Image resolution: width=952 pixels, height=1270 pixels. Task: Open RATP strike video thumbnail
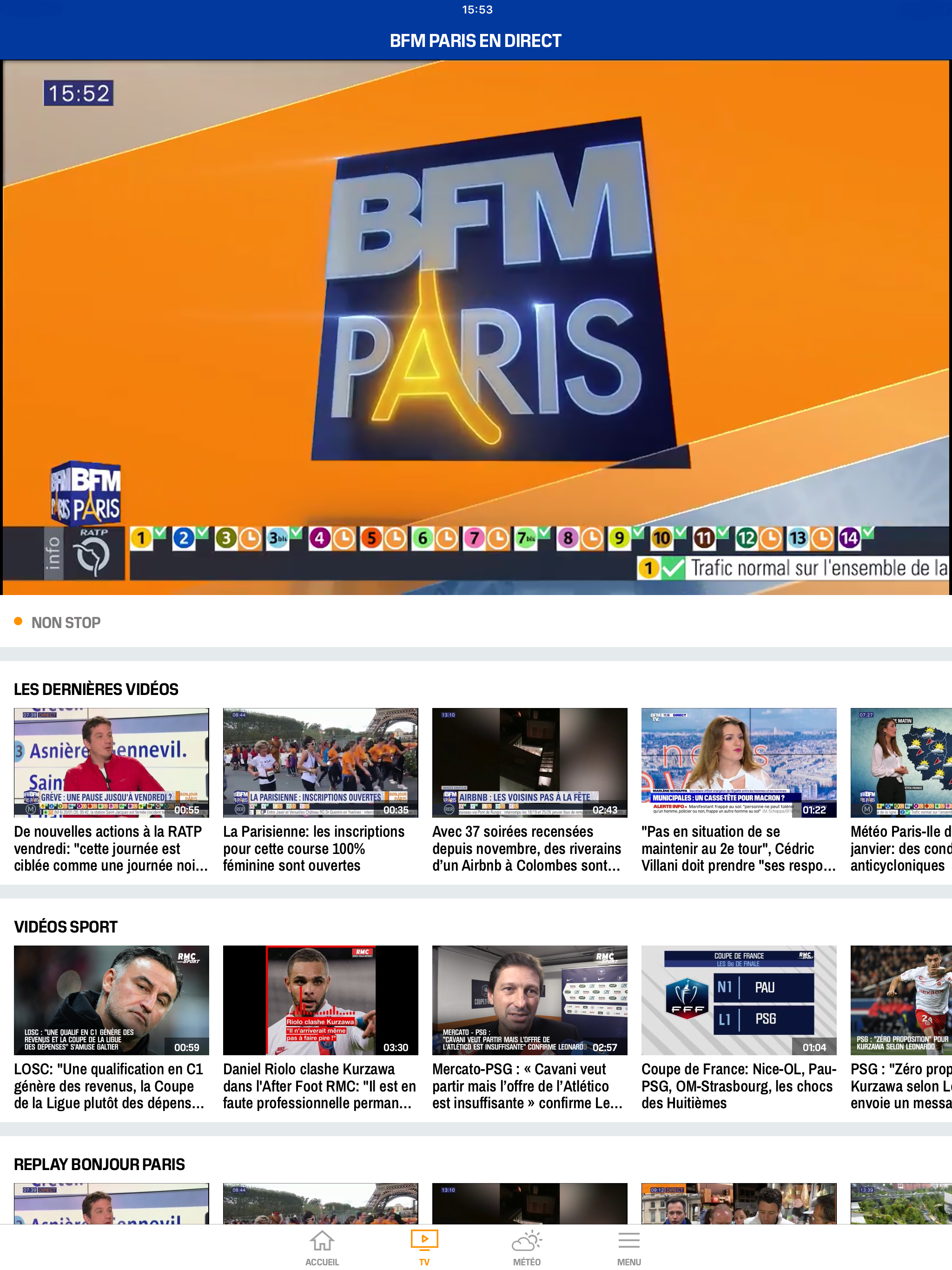point(112,762)
